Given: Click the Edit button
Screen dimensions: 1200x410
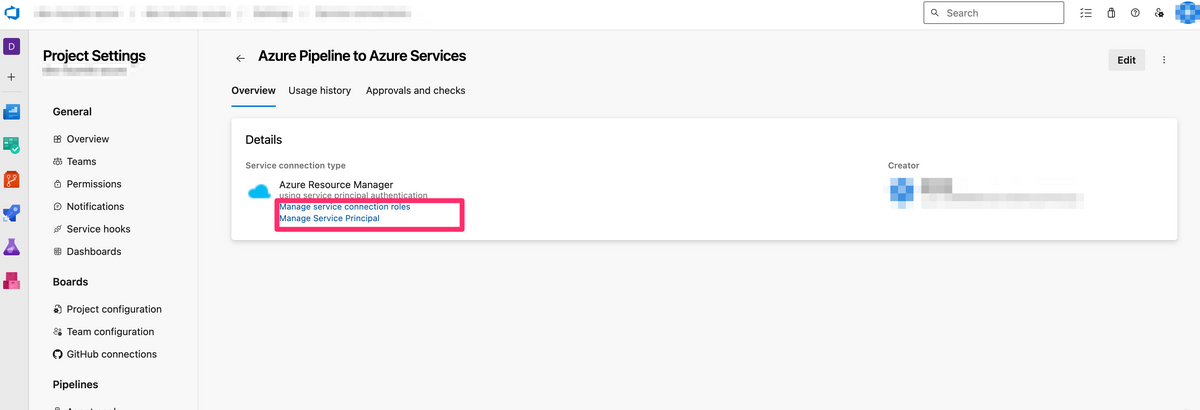Looking at the screenshot, I should click(x=1127, y=60).
